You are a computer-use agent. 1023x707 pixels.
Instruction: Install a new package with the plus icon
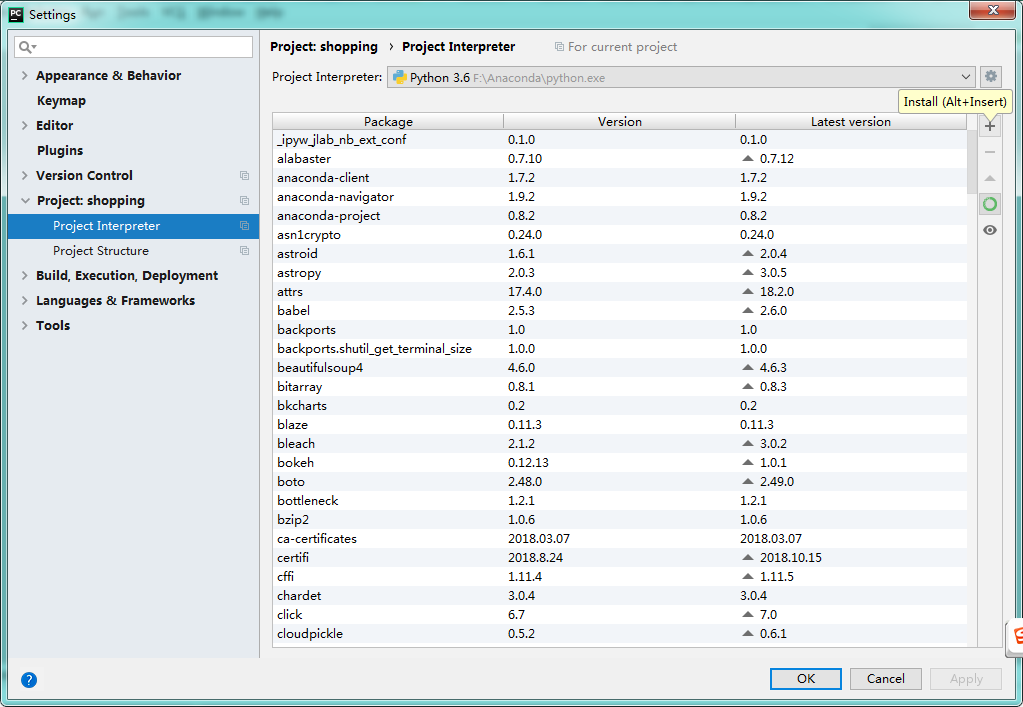989,125
